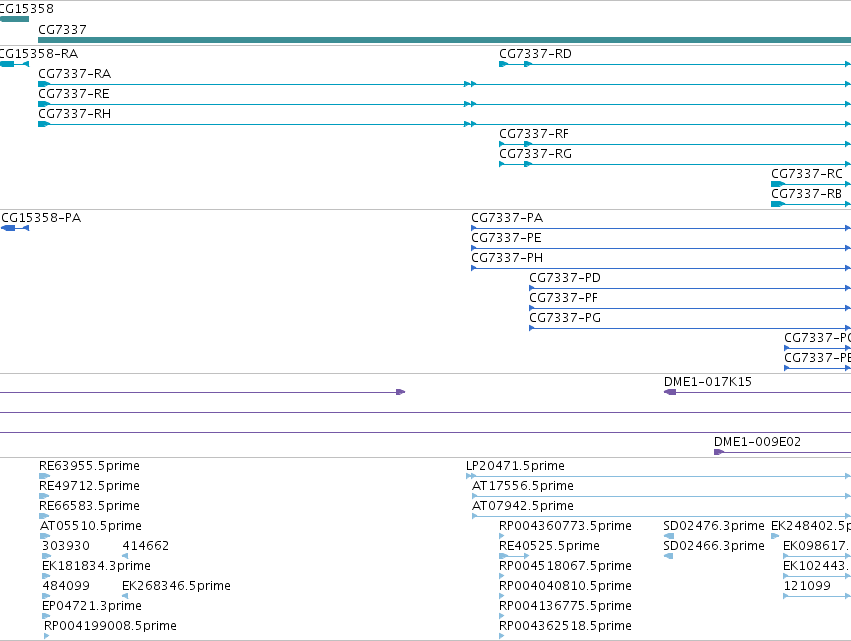Screen dimensions: 851x641
Task: Click the CG15358-PA protein glyph
Action: pos(15,228)
